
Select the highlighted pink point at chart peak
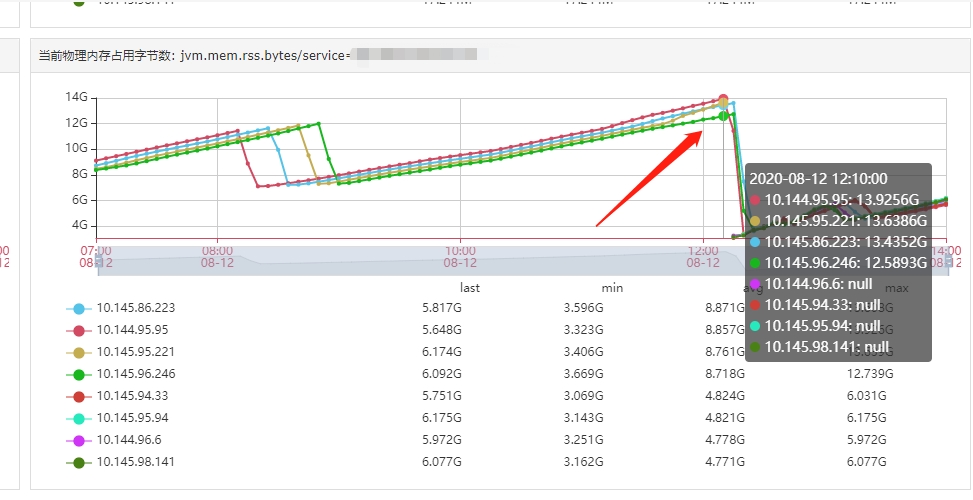tap(724, 100)
